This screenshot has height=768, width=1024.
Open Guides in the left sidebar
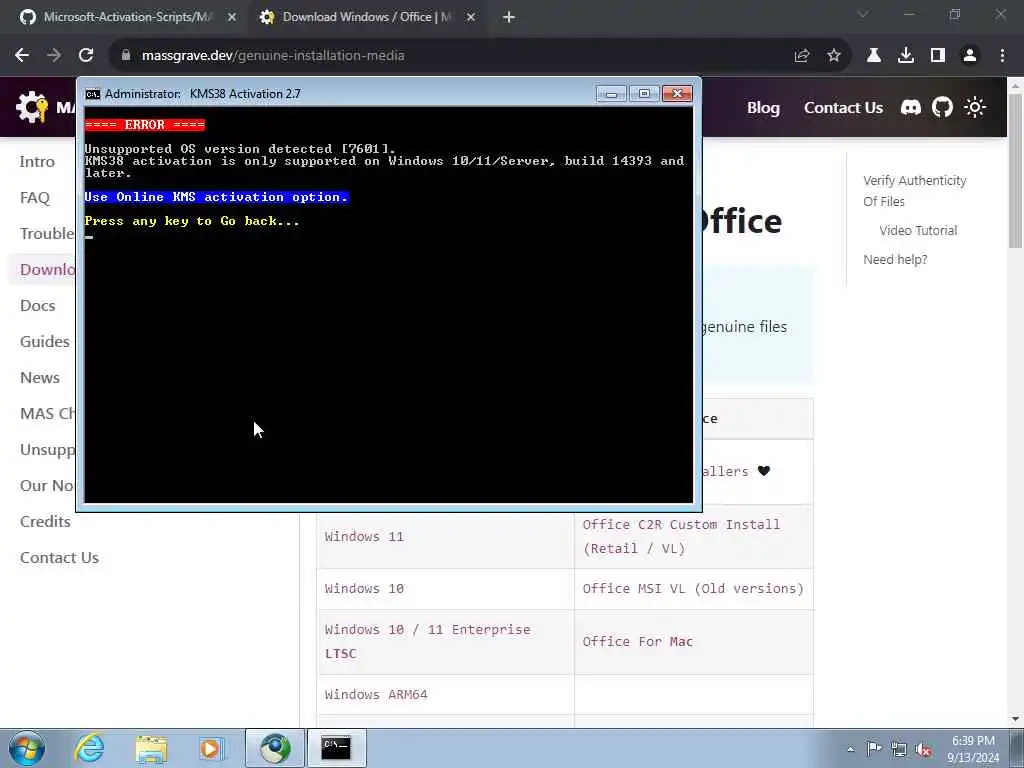pos(44,342)
